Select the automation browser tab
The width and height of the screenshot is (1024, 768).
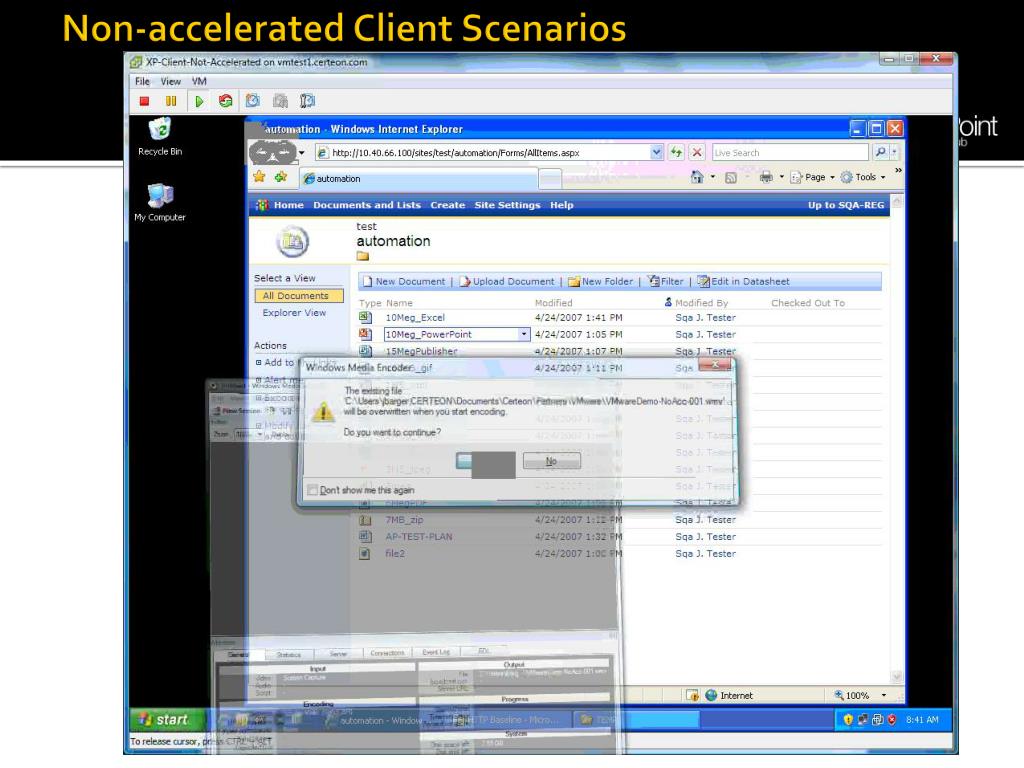pos(419,178)
